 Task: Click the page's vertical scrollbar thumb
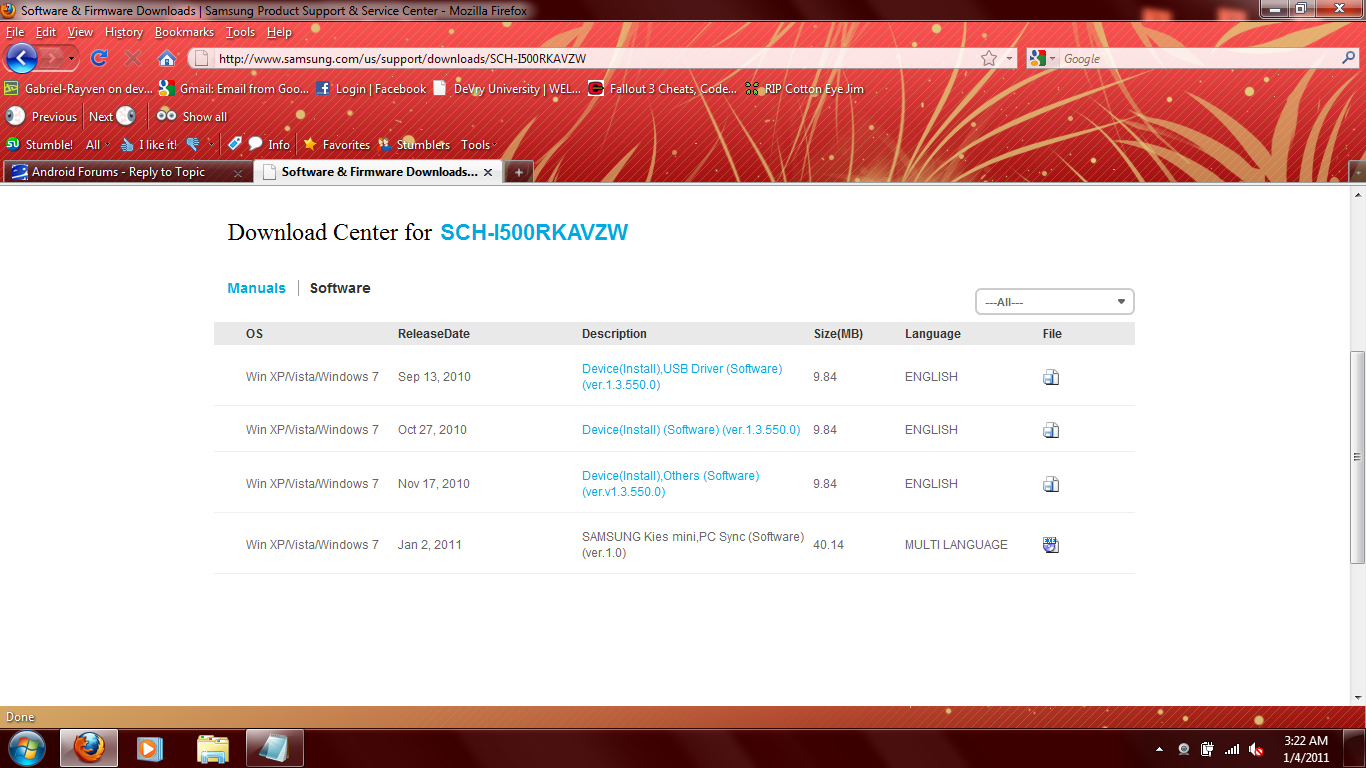(1357, 457)
